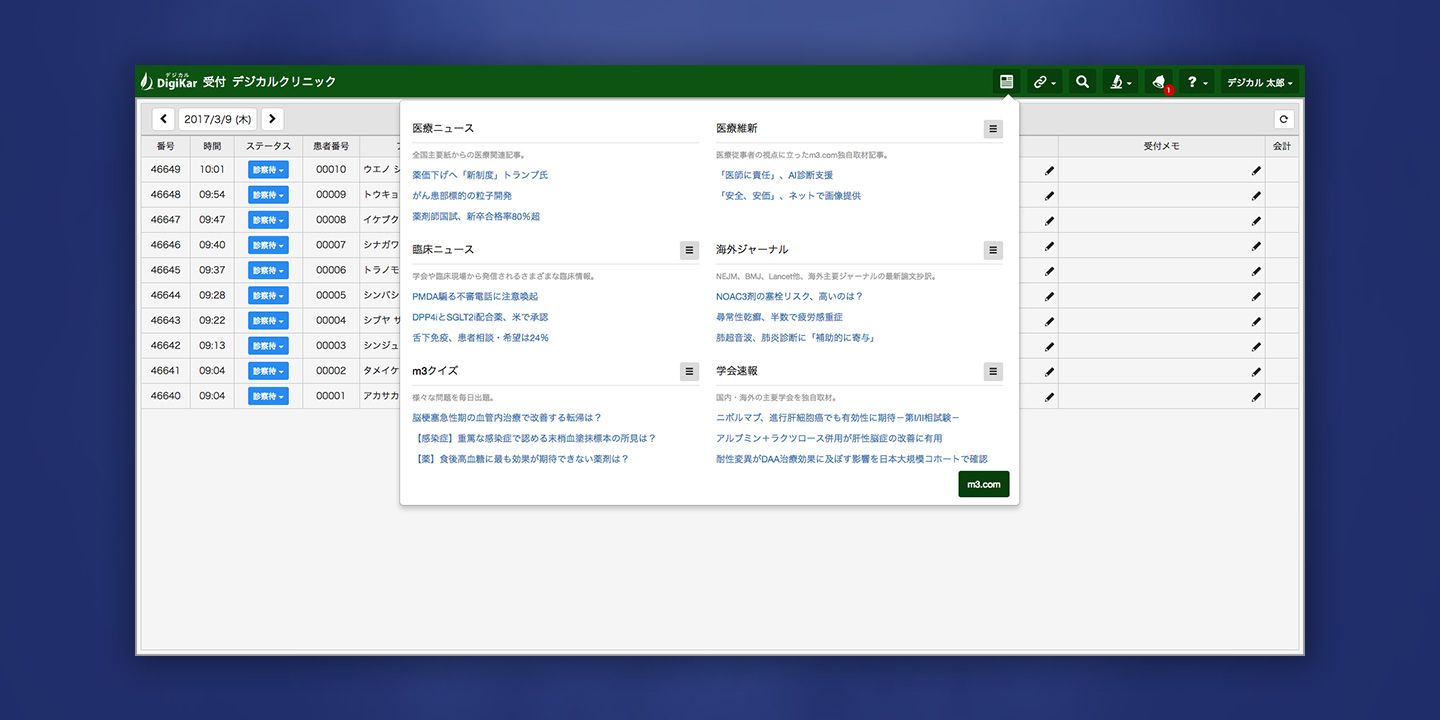
Task: Toggle the news panel newspaper icon
Action: (x=1006, y=82)
